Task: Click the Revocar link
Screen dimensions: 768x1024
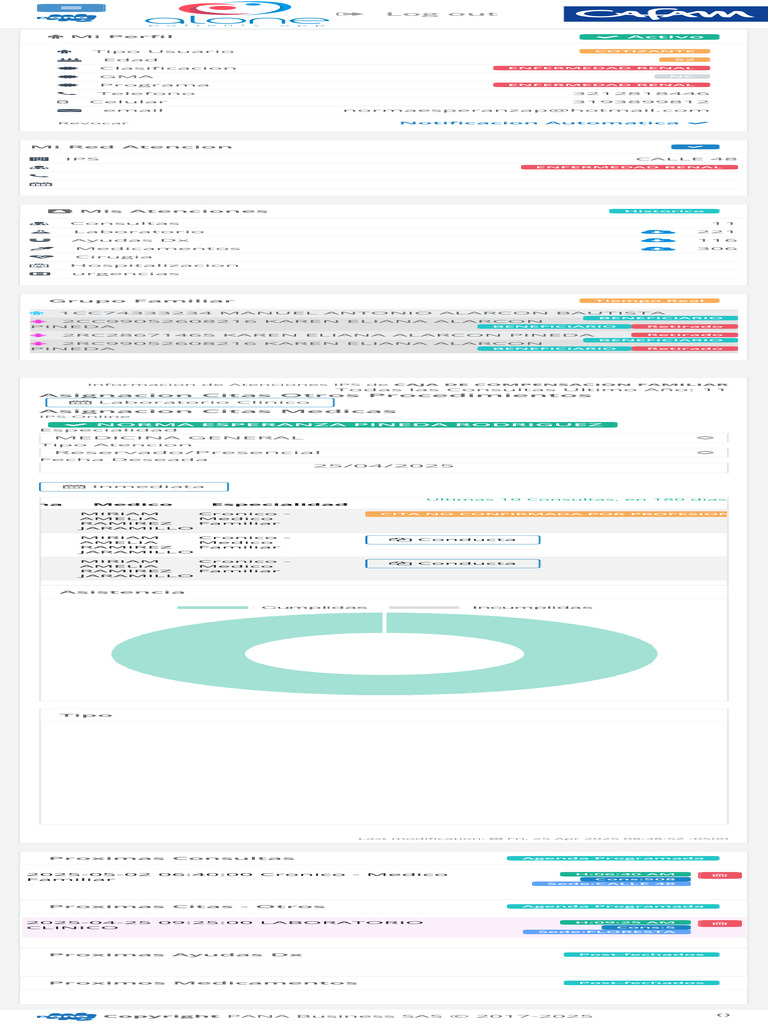Action: (93, 123)
